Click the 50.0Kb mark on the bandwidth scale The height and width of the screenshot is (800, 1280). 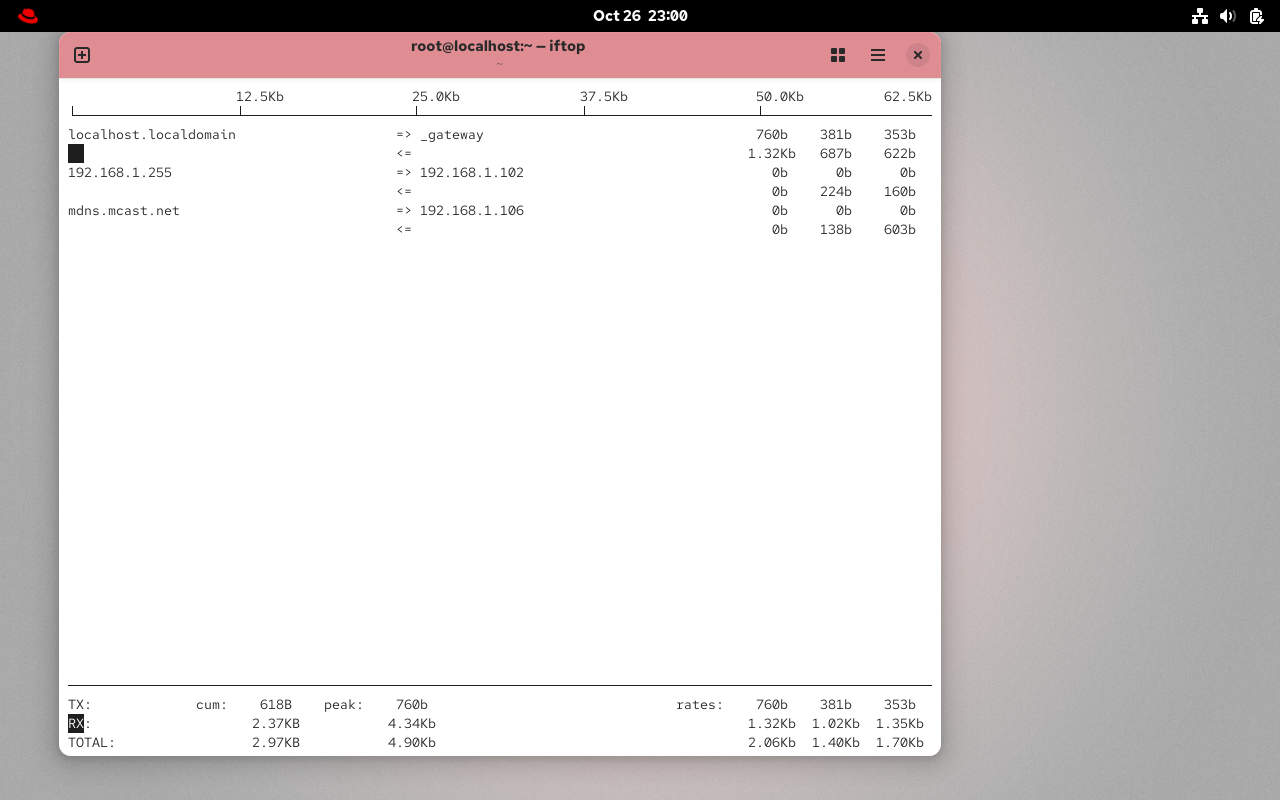tap(780, 96)
